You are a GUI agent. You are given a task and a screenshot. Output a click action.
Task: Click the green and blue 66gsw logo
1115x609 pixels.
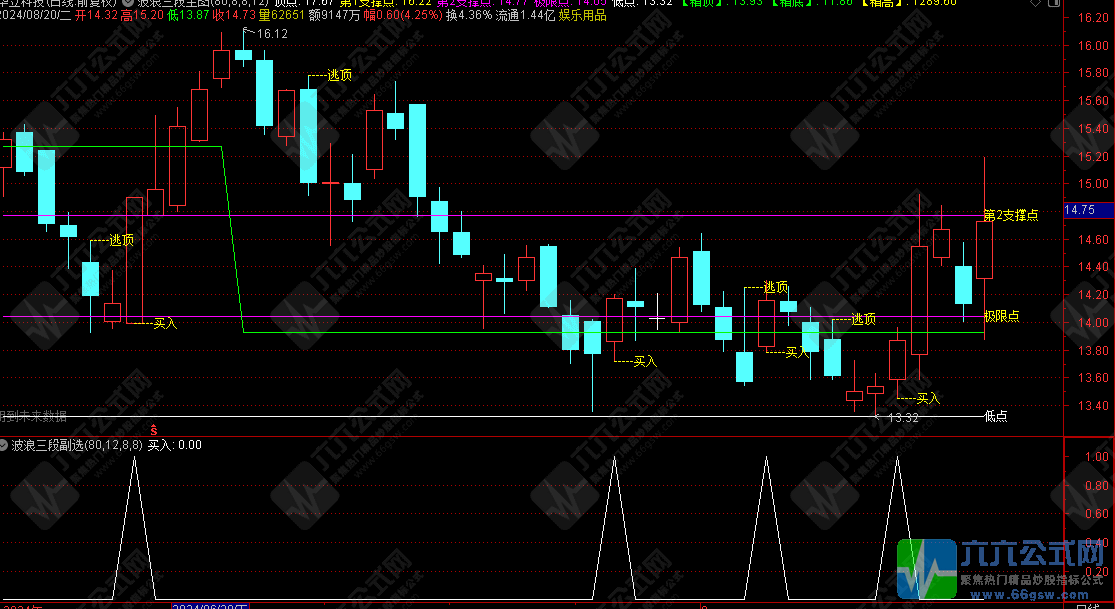[927, 568]
